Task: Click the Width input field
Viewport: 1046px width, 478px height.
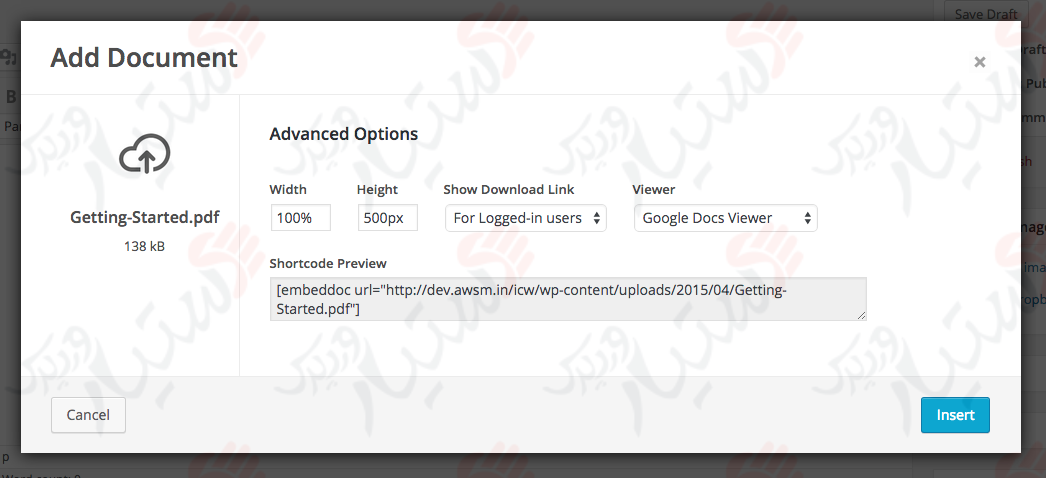Action: click(x=300, y=218)
